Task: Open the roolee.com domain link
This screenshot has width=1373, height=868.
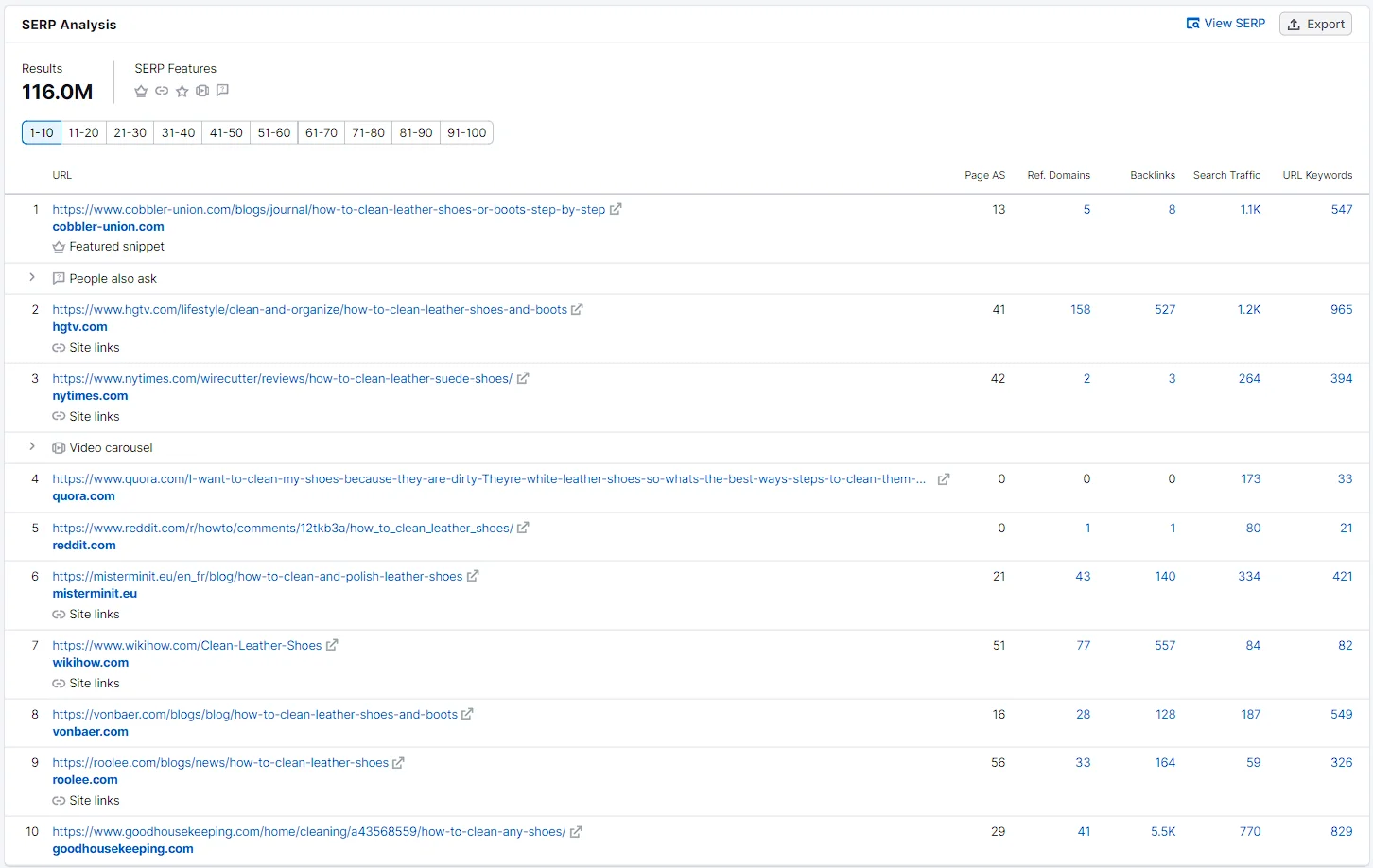Action: point(85,780)
